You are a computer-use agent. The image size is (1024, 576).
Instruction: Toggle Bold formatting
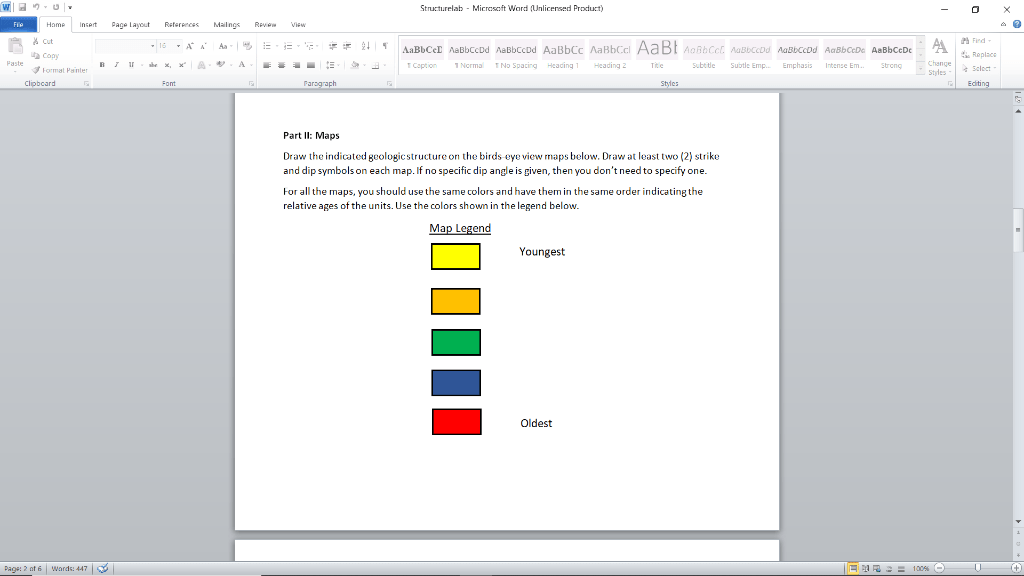point(102,65)
